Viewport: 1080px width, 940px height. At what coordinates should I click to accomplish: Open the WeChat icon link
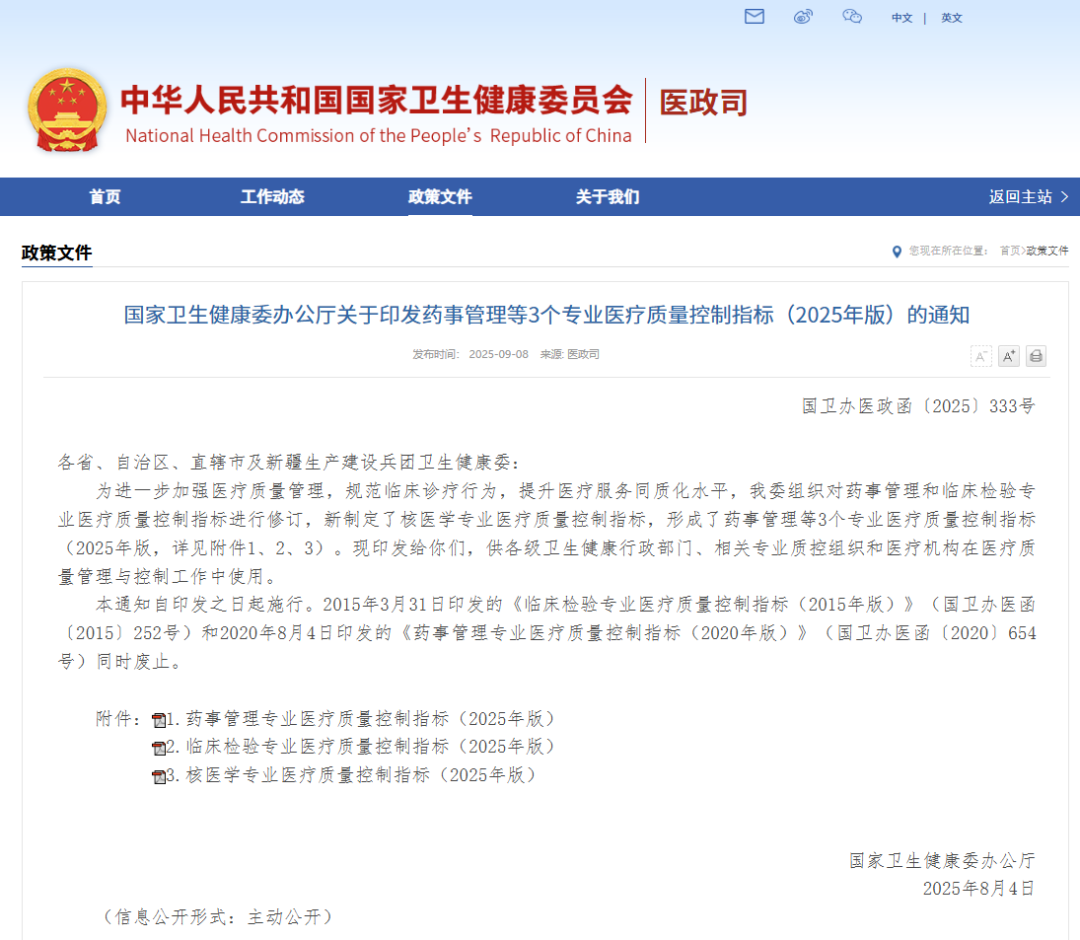pyautogui.click(x=852, y=17)
